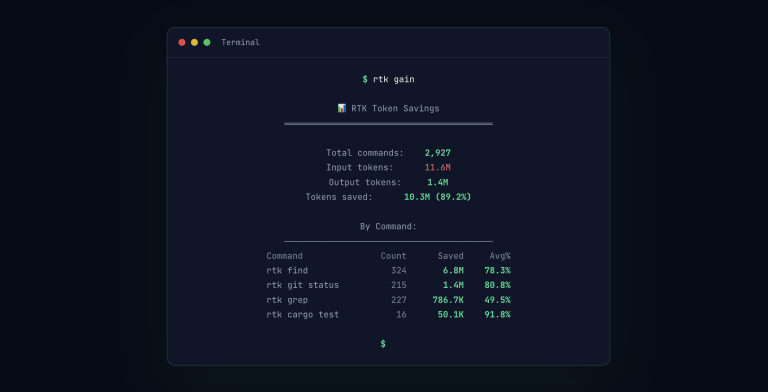The height and width of the screenshot is (392, 768).
Task: Click the 'Avg%' column header
Action: (500, 256)
